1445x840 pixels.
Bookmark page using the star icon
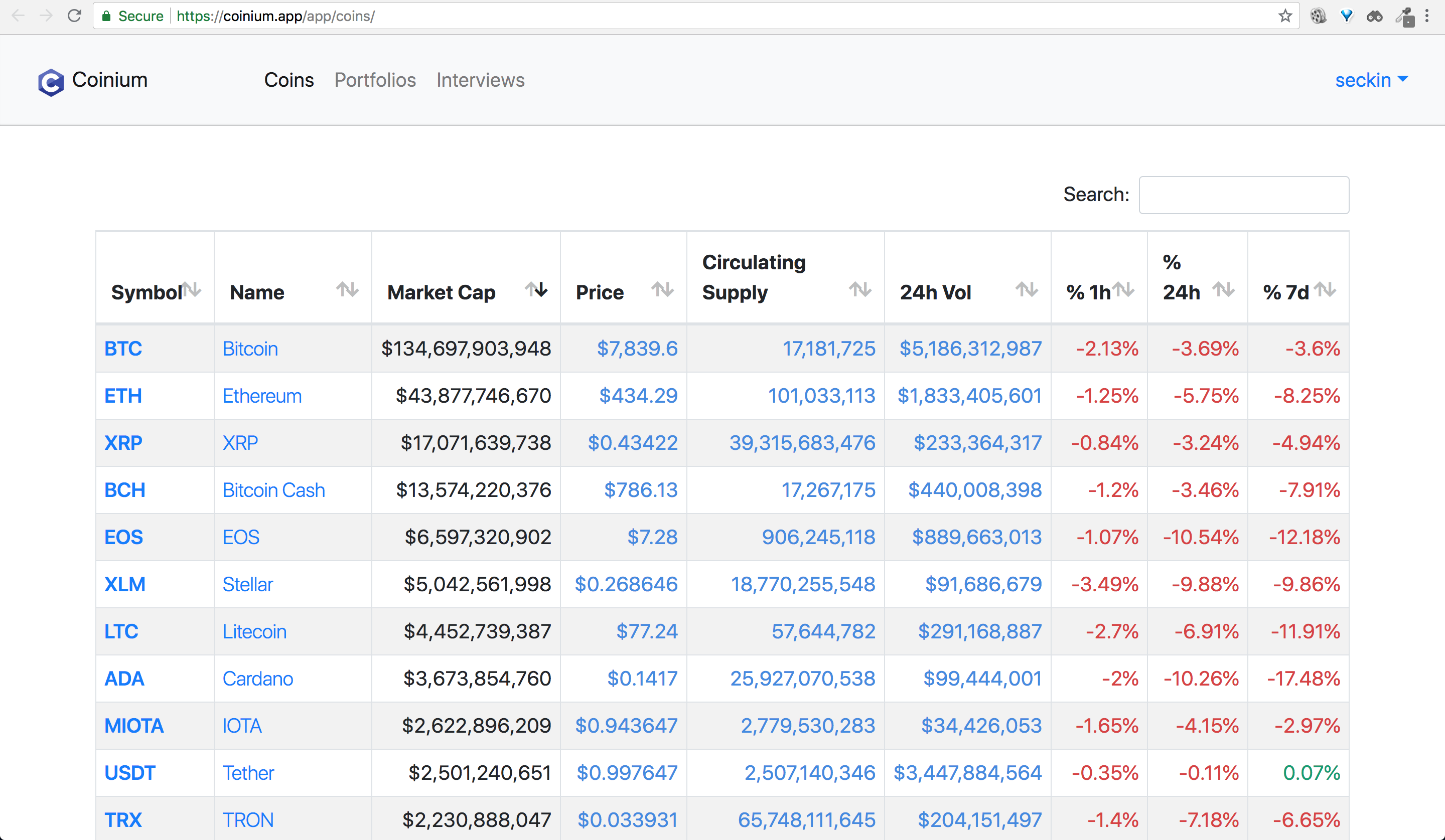(1284, 16)
